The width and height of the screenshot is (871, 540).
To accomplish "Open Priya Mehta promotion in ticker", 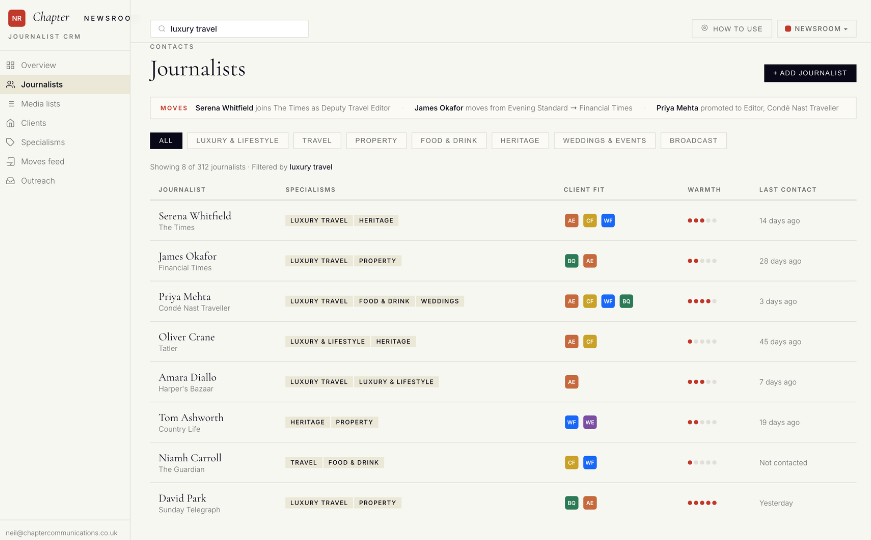I will (747, 108).
